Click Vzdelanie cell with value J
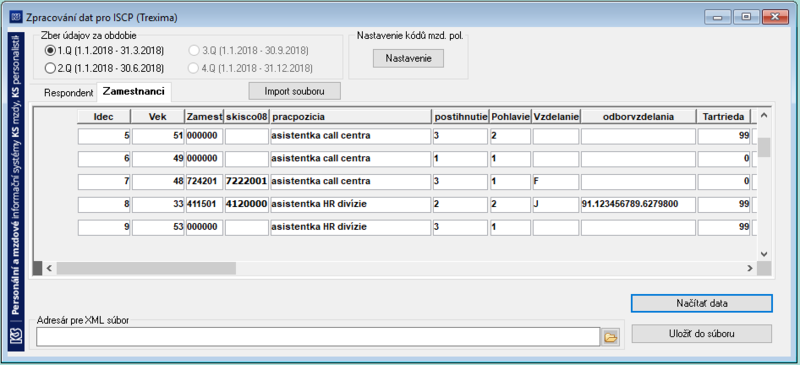The image size is (800, 365). pos(556,204)
